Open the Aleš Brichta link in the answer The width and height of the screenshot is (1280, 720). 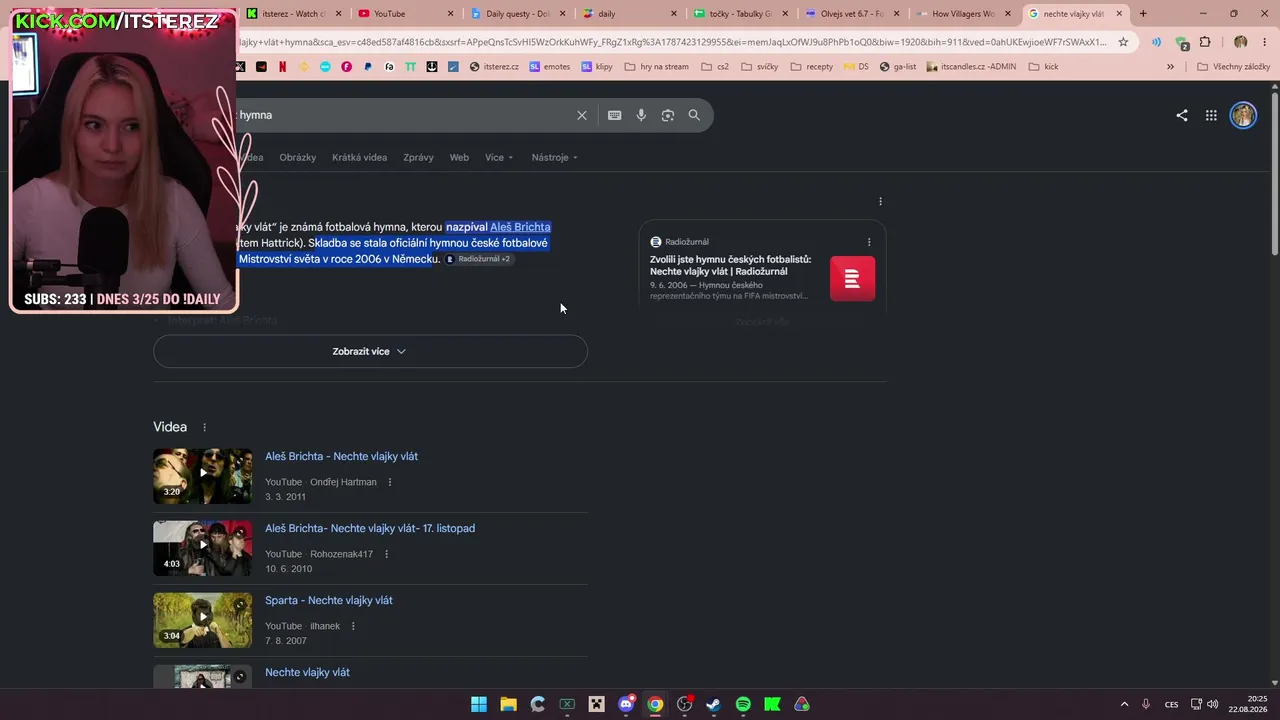coord(520,227)
